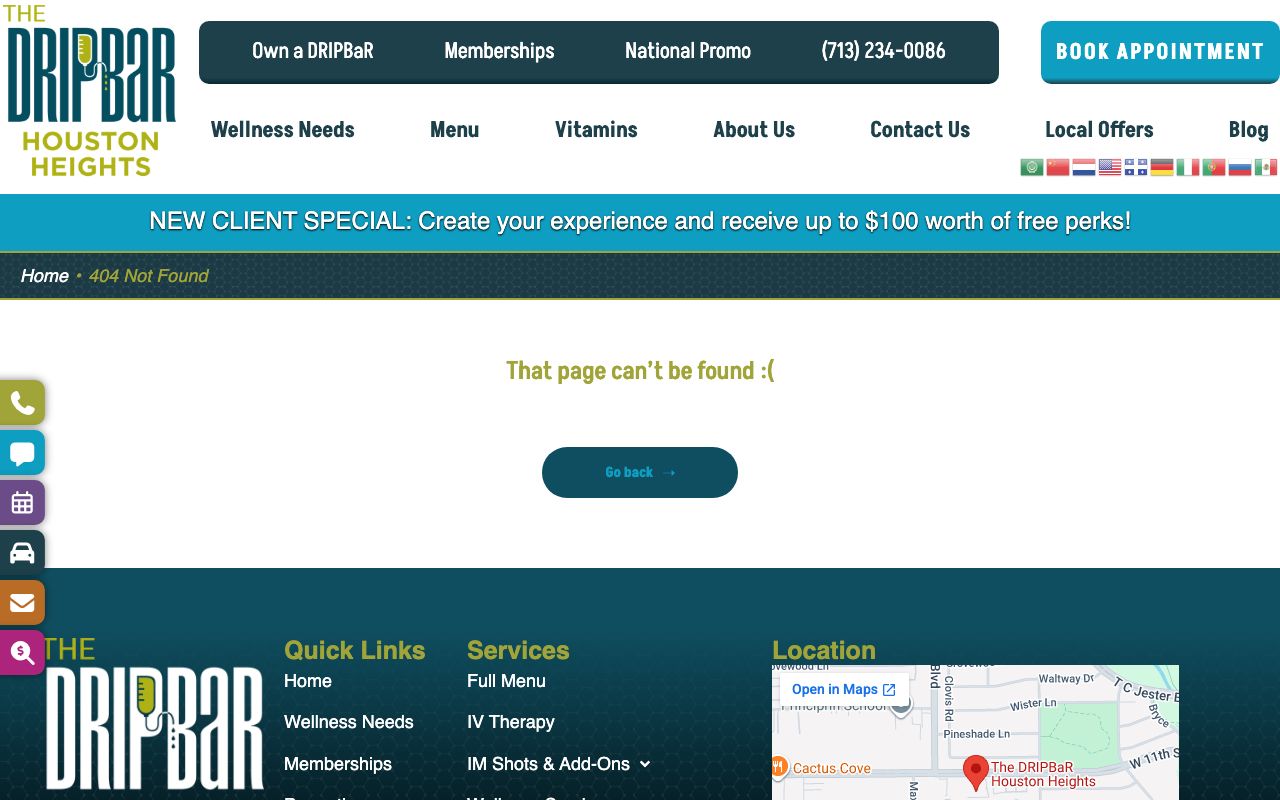Click the Home breadcrumb link
Image resolution: width=1280 pixels, height=800 pixels.
pyautogui.click(x=45, y=276)
